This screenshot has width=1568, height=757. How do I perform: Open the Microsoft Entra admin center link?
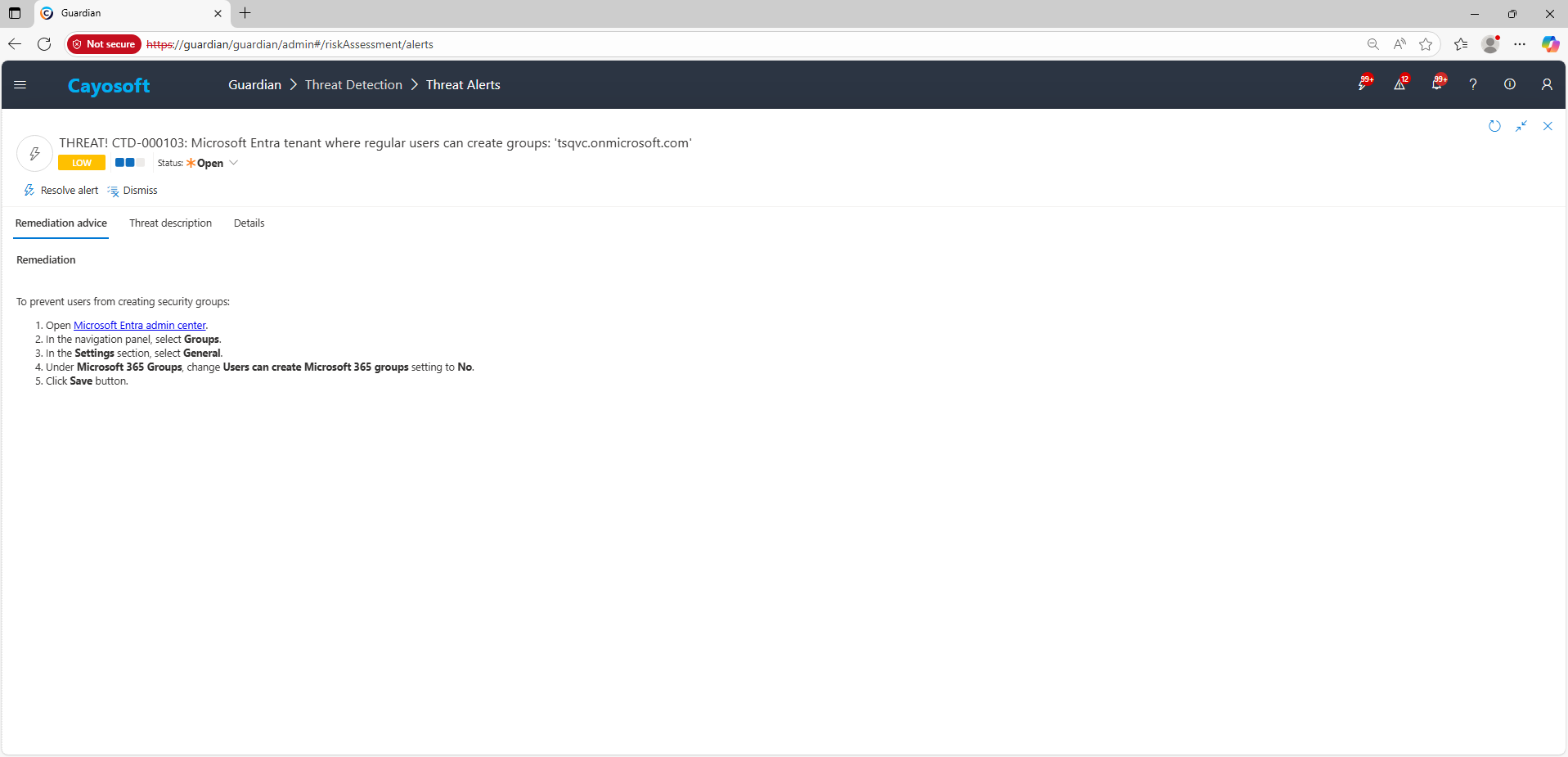pos(139,326)
